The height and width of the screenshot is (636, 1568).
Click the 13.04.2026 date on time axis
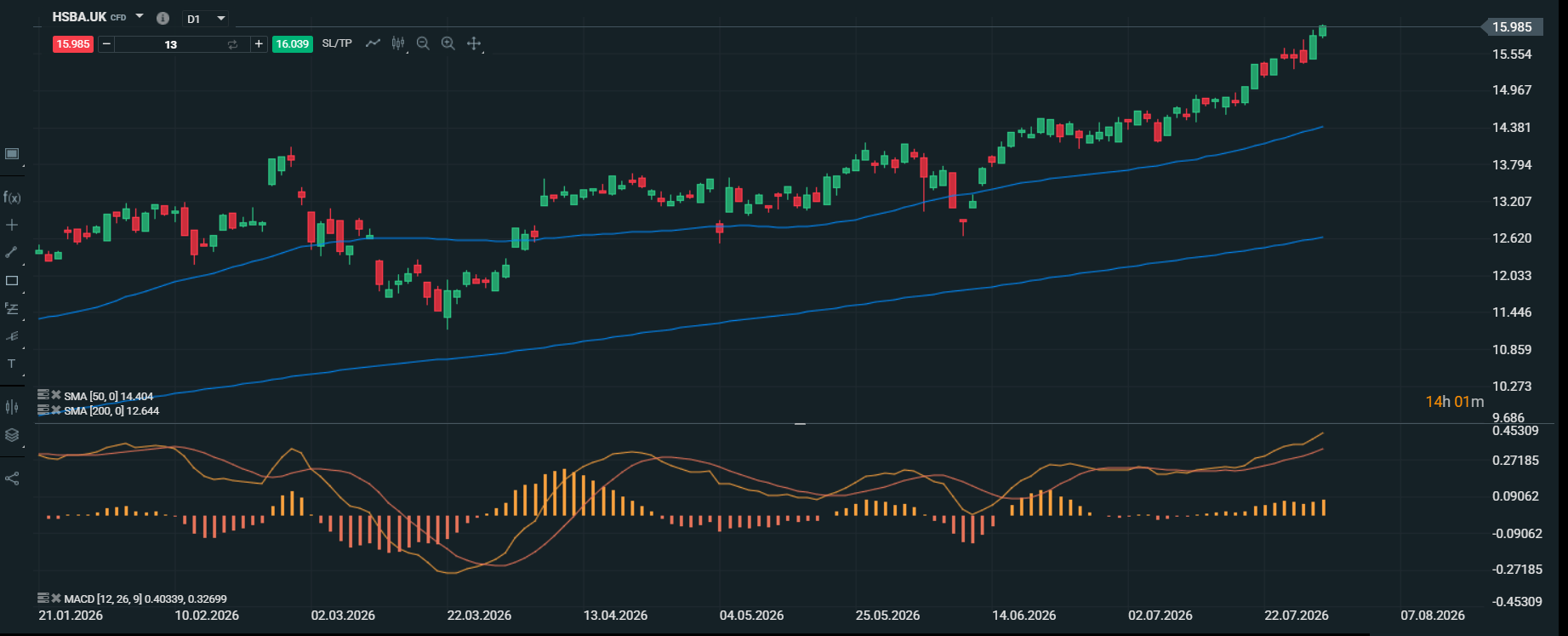coord(615,616)
